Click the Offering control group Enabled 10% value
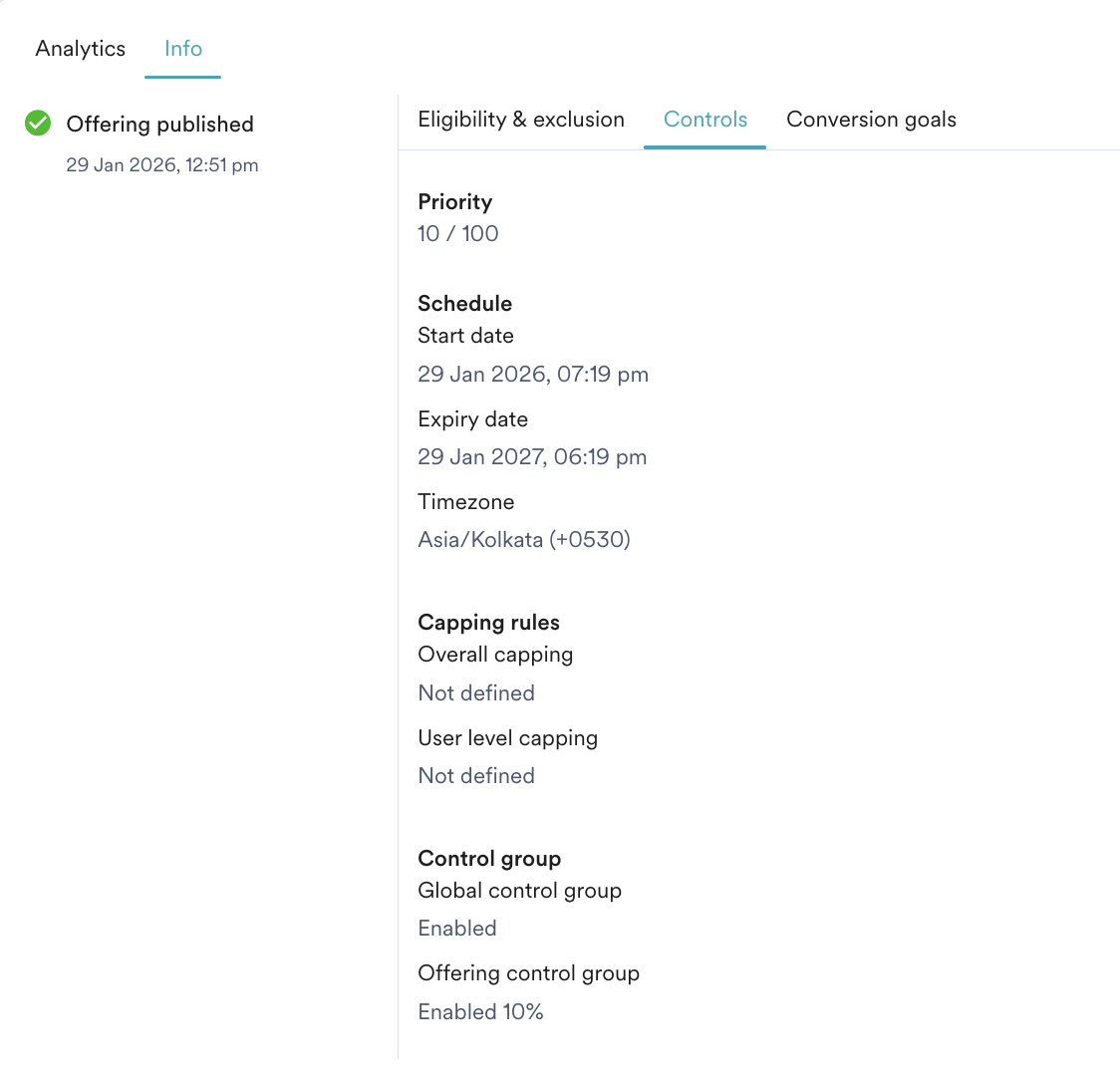 coord(480,1012)
